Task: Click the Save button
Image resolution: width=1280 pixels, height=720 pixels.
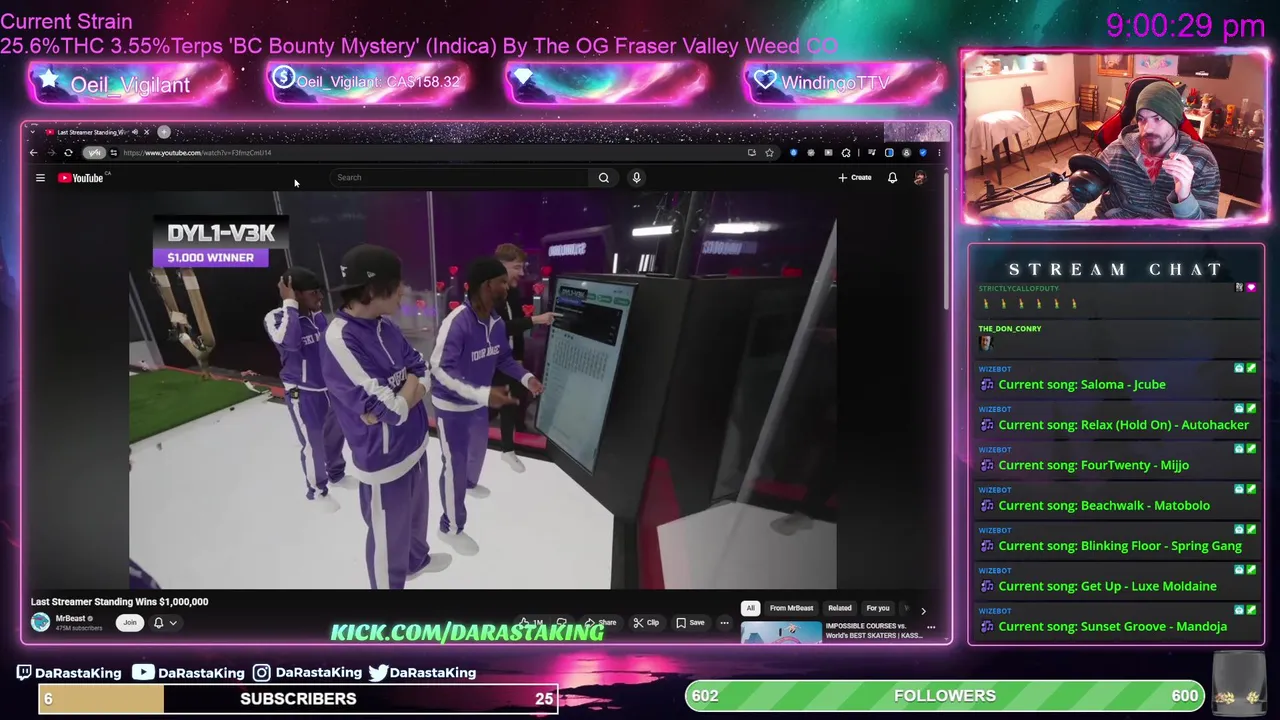Action: click(690, 623)
